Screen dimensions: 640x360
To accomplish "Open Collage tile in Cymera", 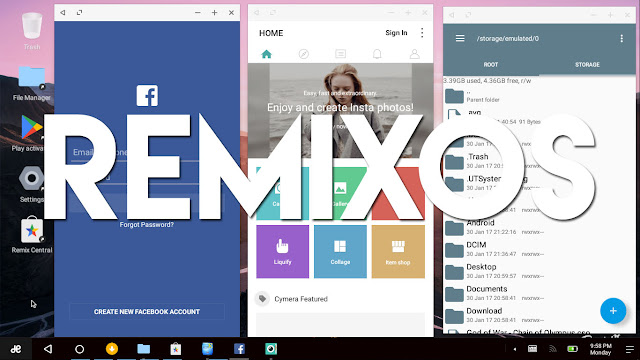I will point(340,251).
